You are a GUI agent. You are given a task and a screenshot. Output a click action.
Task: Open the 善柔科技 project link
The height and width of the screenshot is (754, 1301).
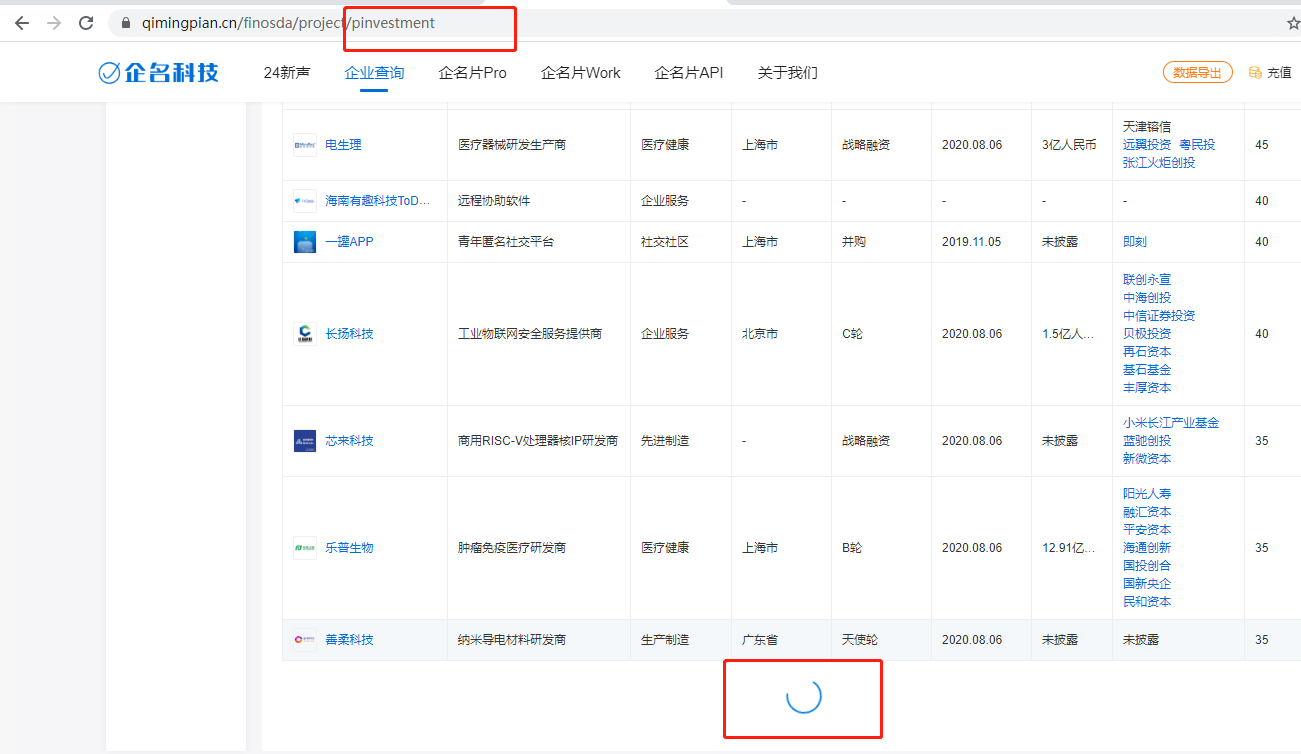point(349,639)
